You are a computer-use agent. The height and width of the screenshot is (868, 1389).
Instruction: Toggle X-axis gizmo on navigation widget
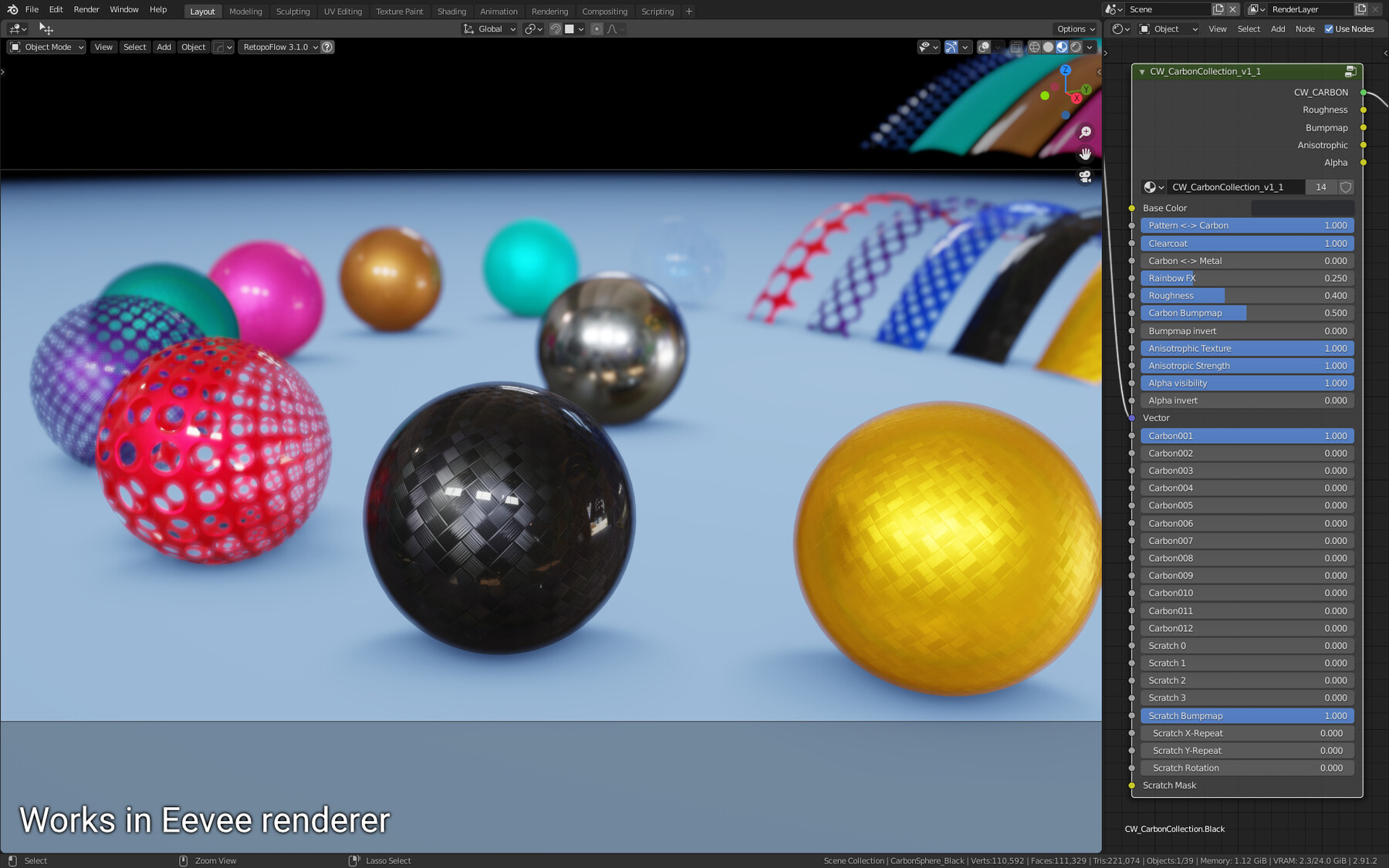1077,99
